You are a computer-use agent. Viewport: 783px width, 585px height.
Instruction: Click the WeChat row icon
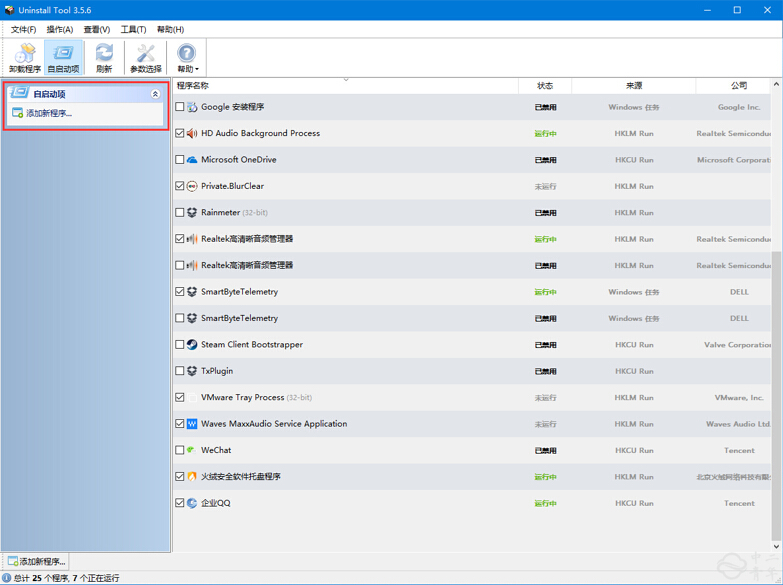tap(192, 450)
